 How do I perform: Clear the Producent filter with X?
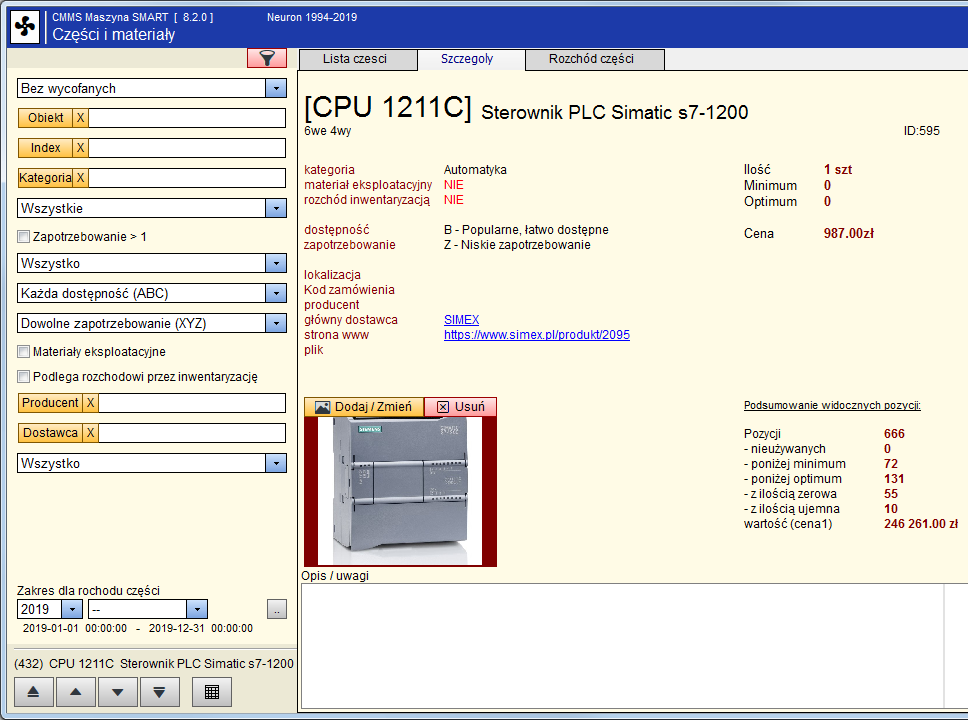click(90, 403)
